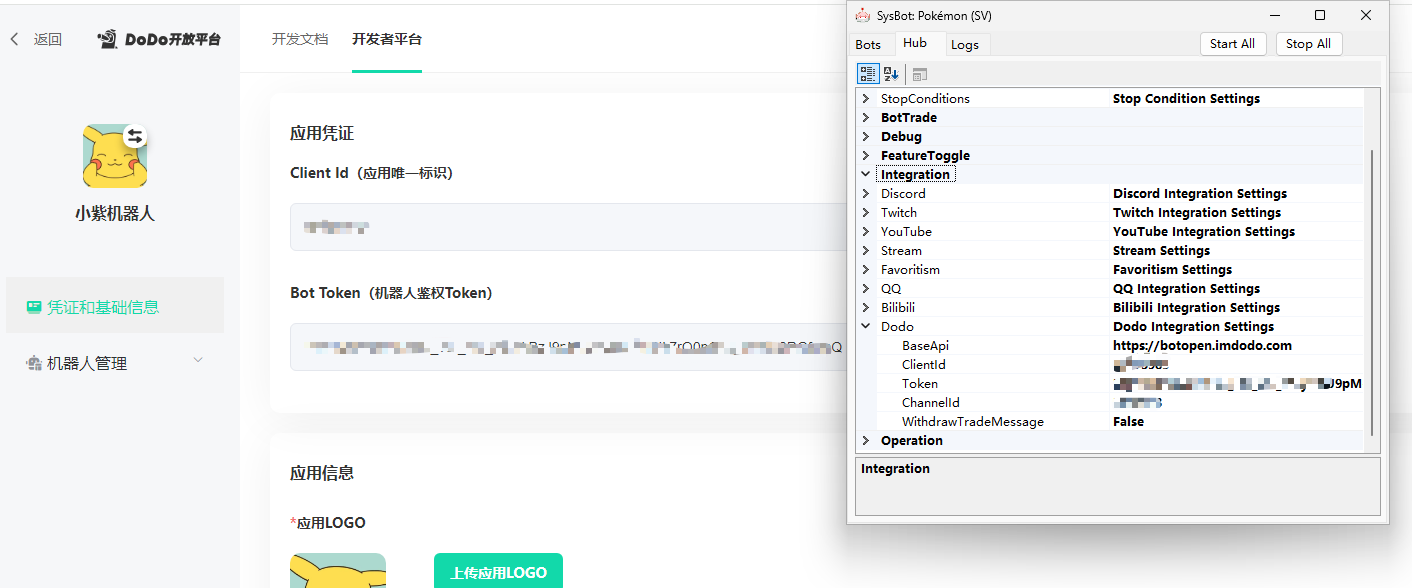Click the Start All button
This screenshot has width=1412, height=588.
[x=1233, y=43]
